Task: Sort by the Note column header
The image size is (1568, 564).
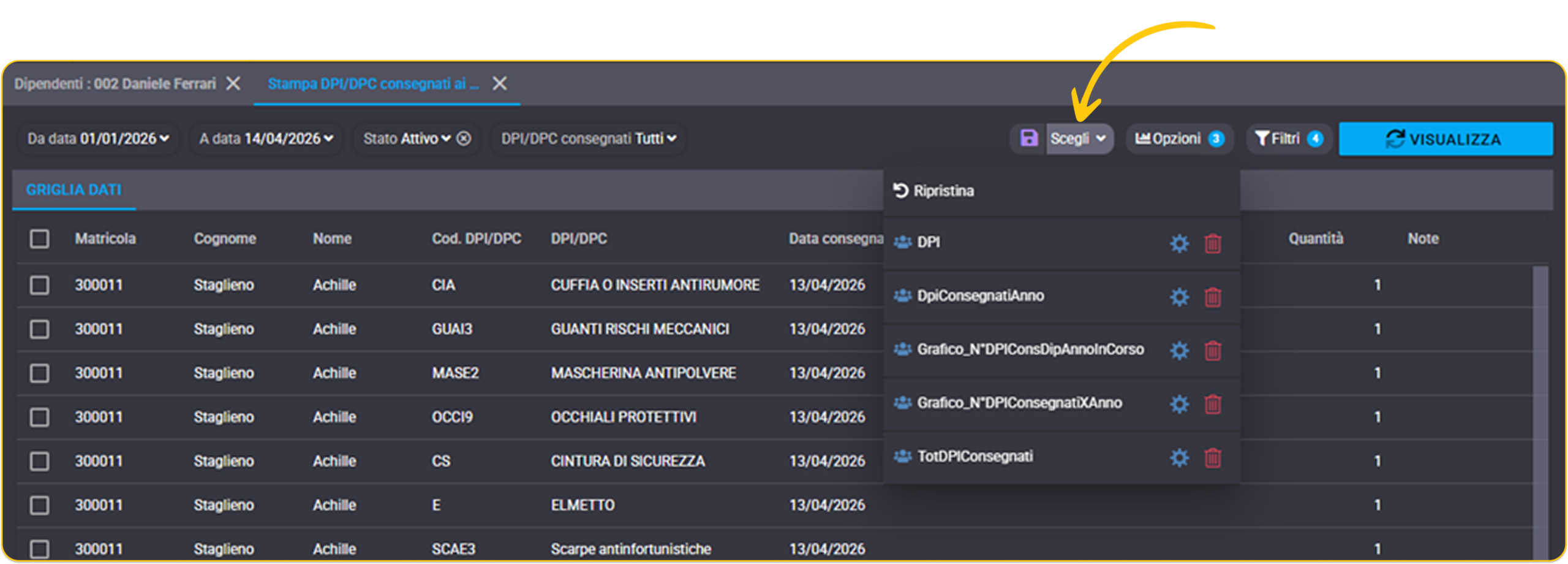Action: coord(1423,238)
